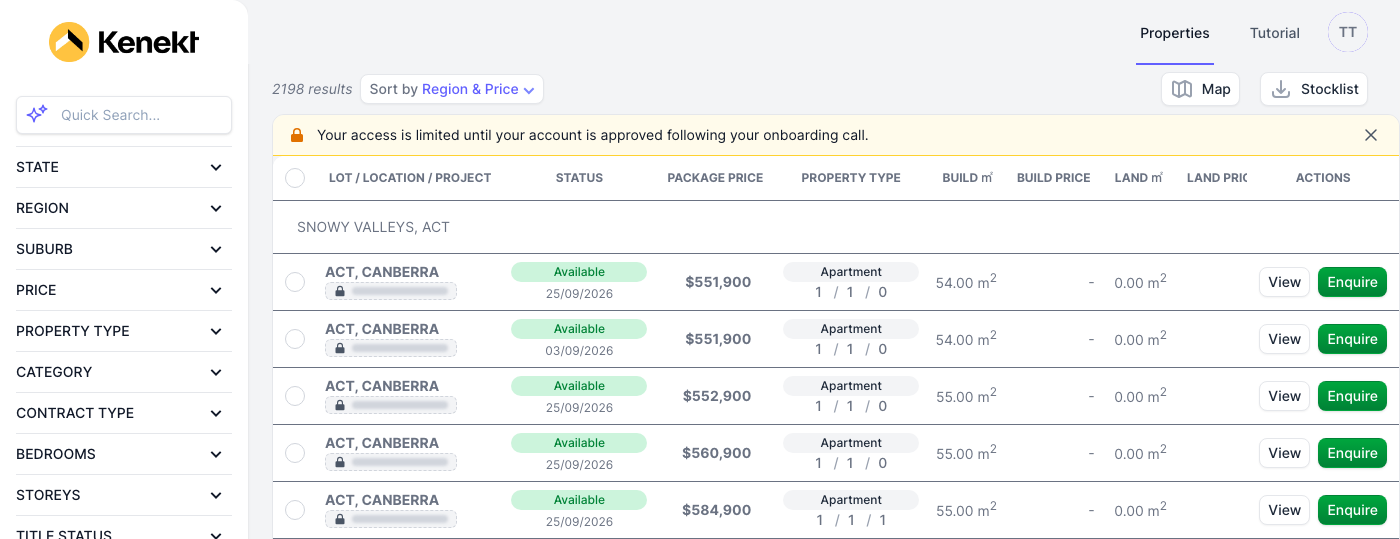Expand the CATEGORY filter
The image size is (1400, 539).
tap(124, 372)
